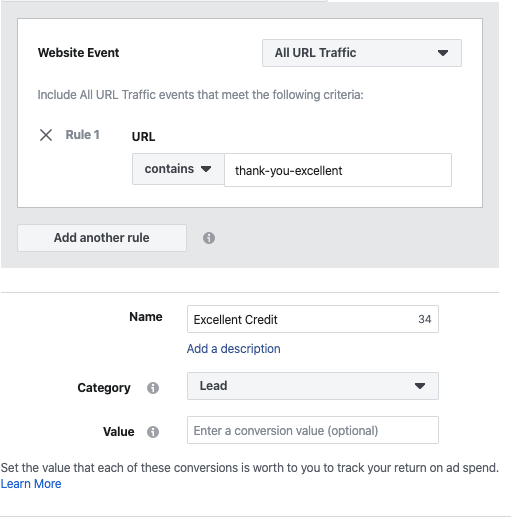
Task: Click caret arrow on All URL Traffic
Action: 443,53
